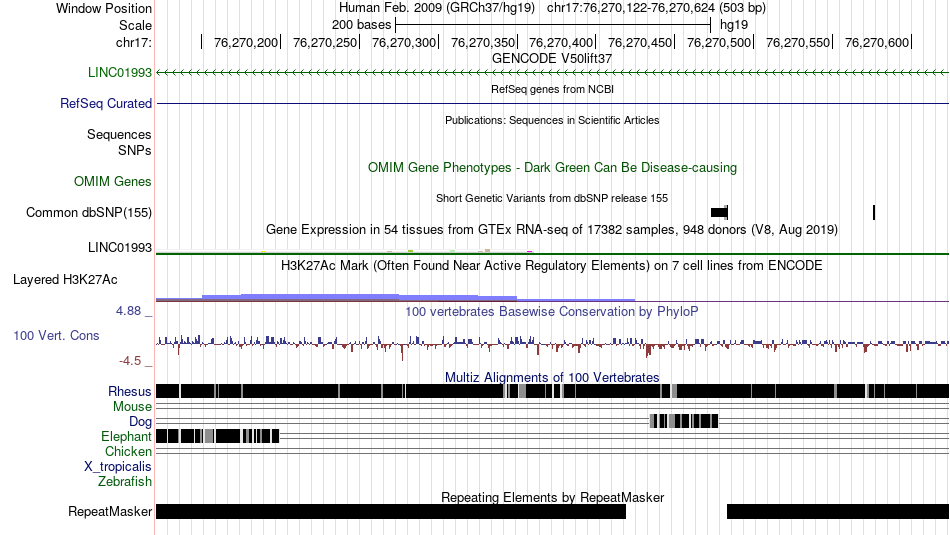Select the Layered H3K27Ac track label

click(65, 280)
